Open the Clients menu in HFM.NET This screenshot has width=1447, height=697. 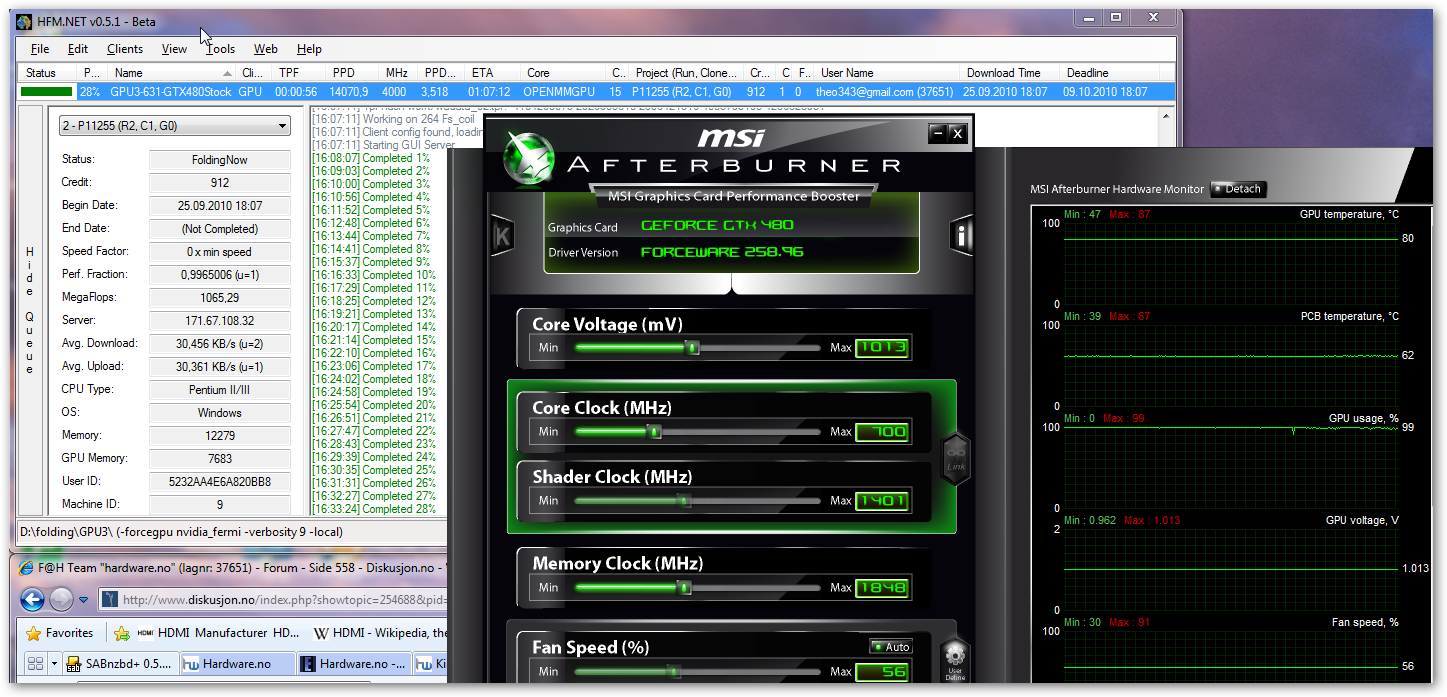125,48
